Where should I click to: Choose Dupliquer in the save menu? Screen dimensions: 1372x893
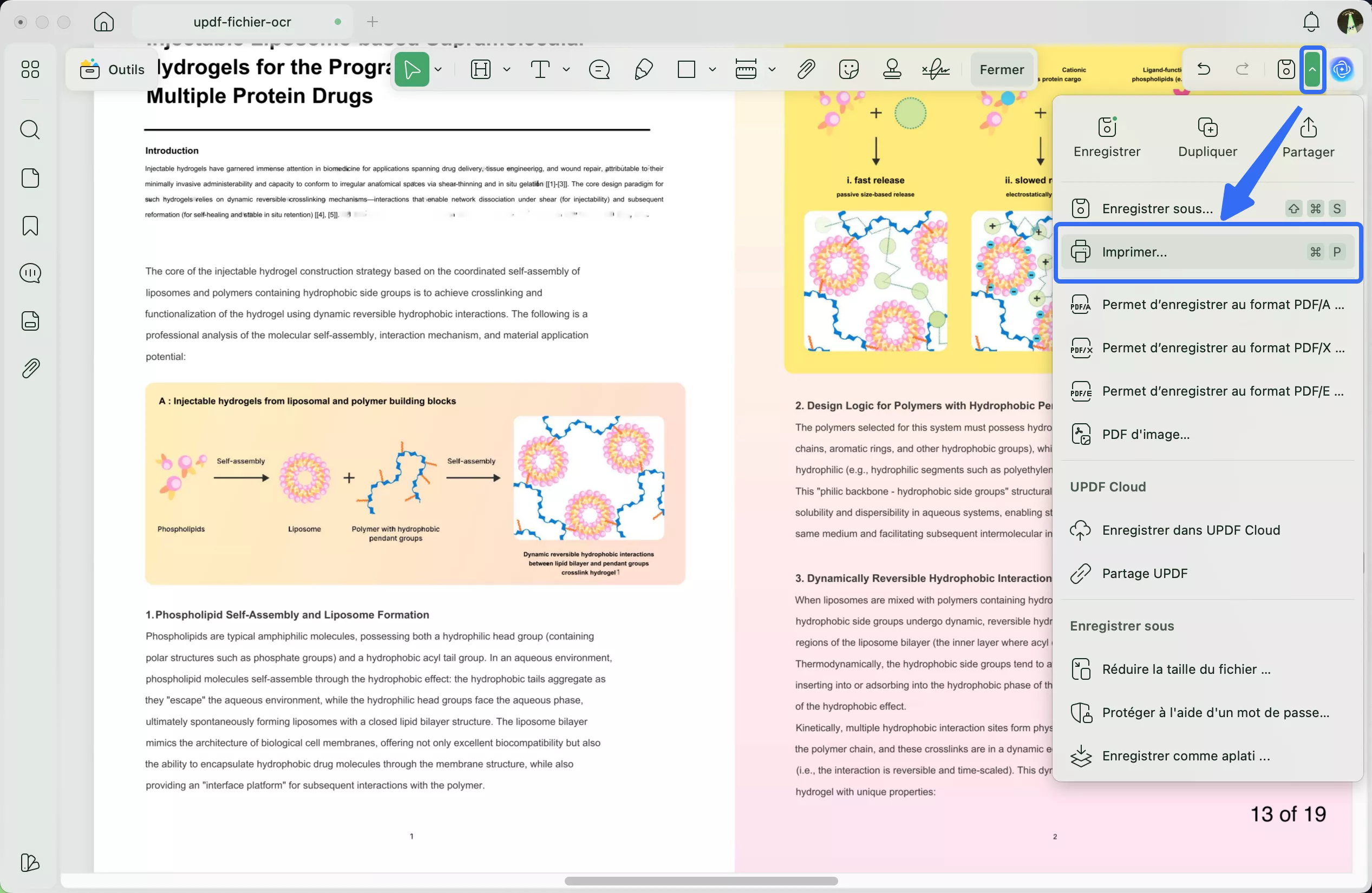[x=1207, y=137]
